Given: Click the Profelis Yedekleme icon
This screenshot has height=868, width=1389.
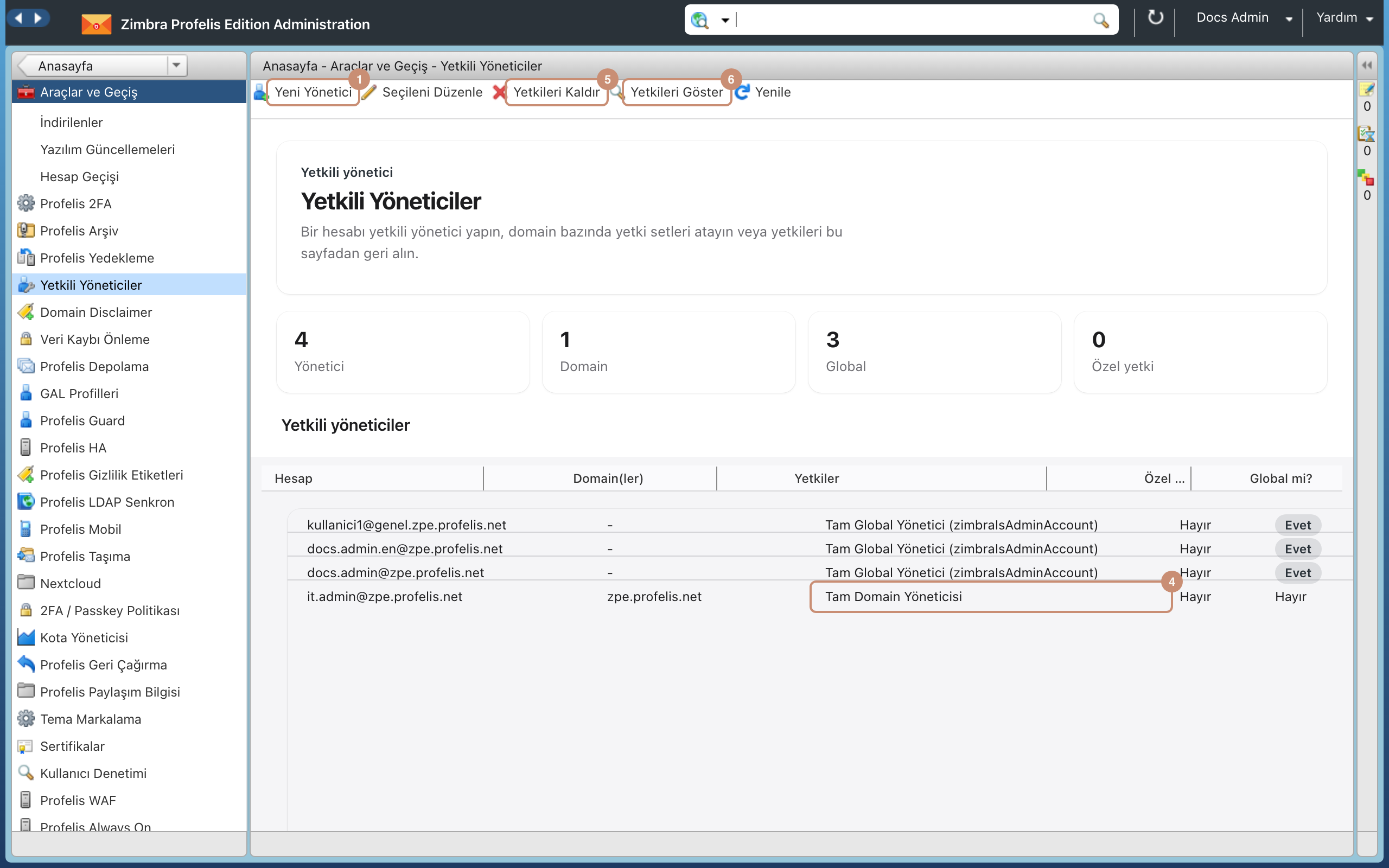Looking at the screenshot, I should point(26,257).
